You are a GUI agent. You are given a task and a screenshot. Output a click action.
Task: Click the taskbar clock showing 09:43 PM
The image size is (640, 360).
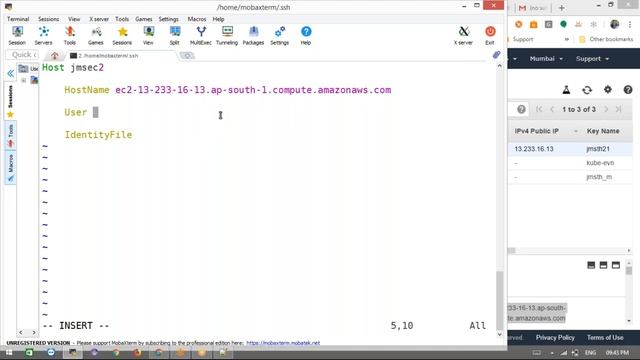[x=617, y=352]
